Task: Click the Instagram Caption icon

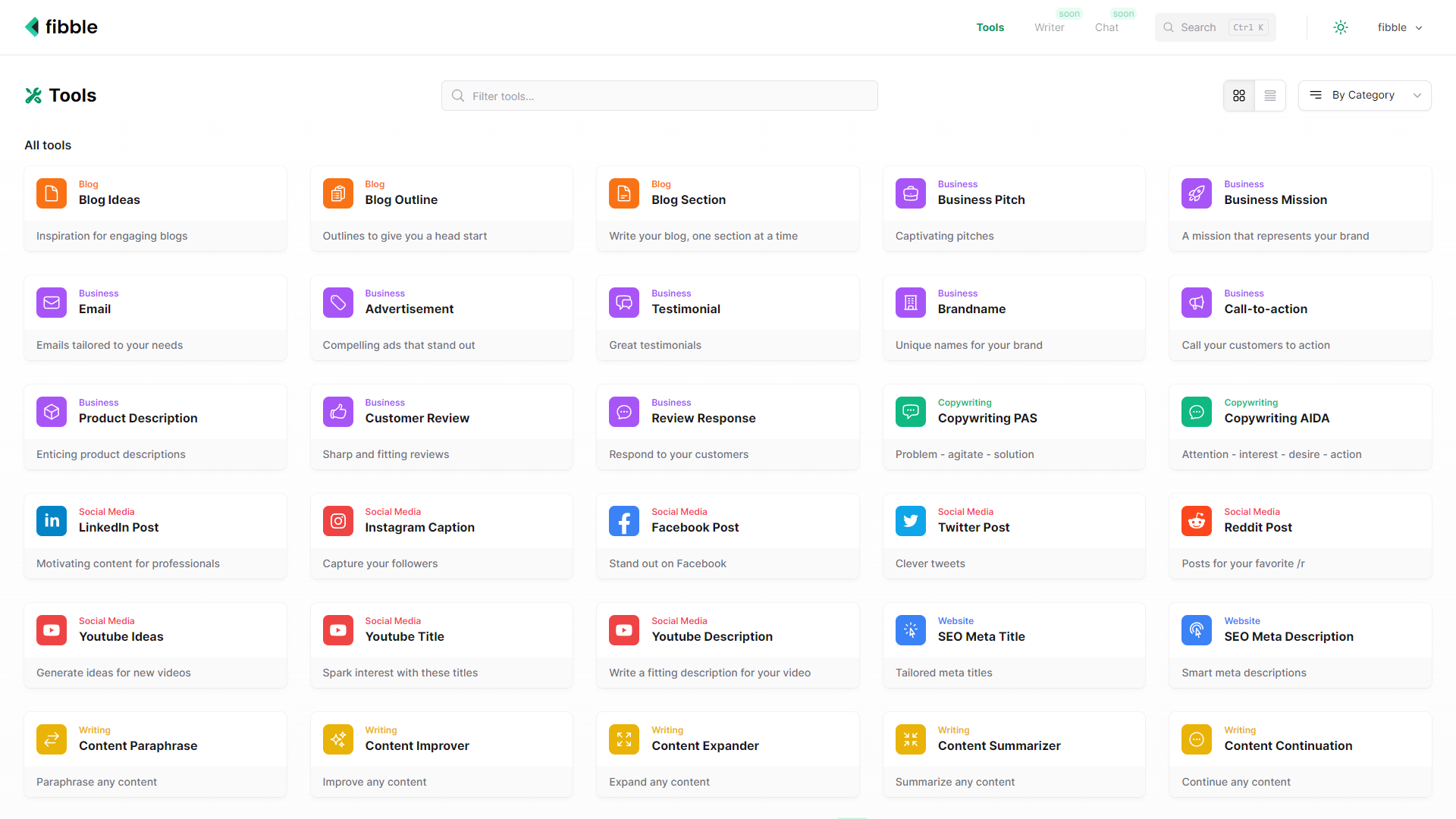Action: [338, 521]
